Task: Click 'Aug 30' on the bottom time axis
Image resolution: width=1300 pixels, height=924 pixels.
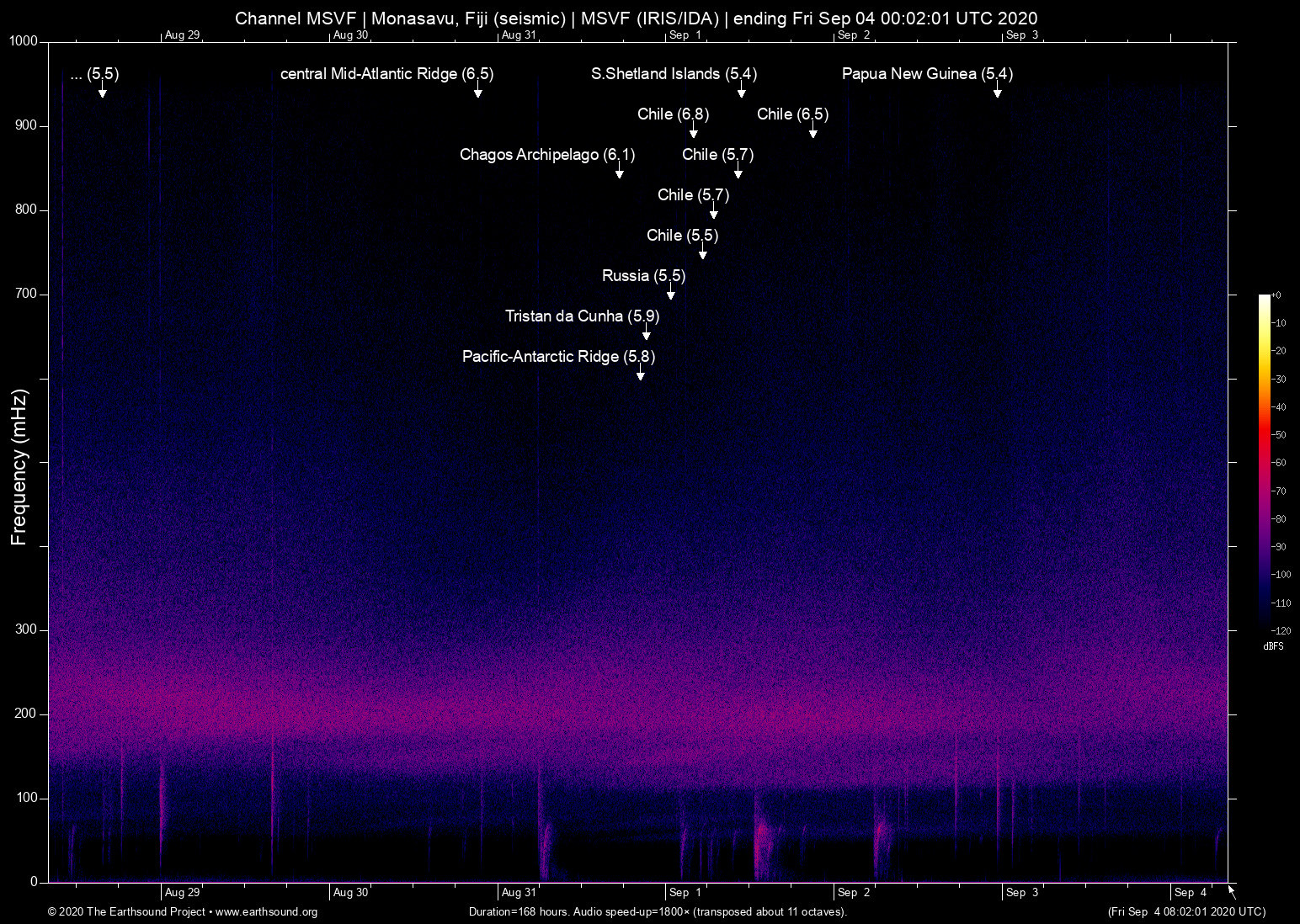Action: click(351, 893)
